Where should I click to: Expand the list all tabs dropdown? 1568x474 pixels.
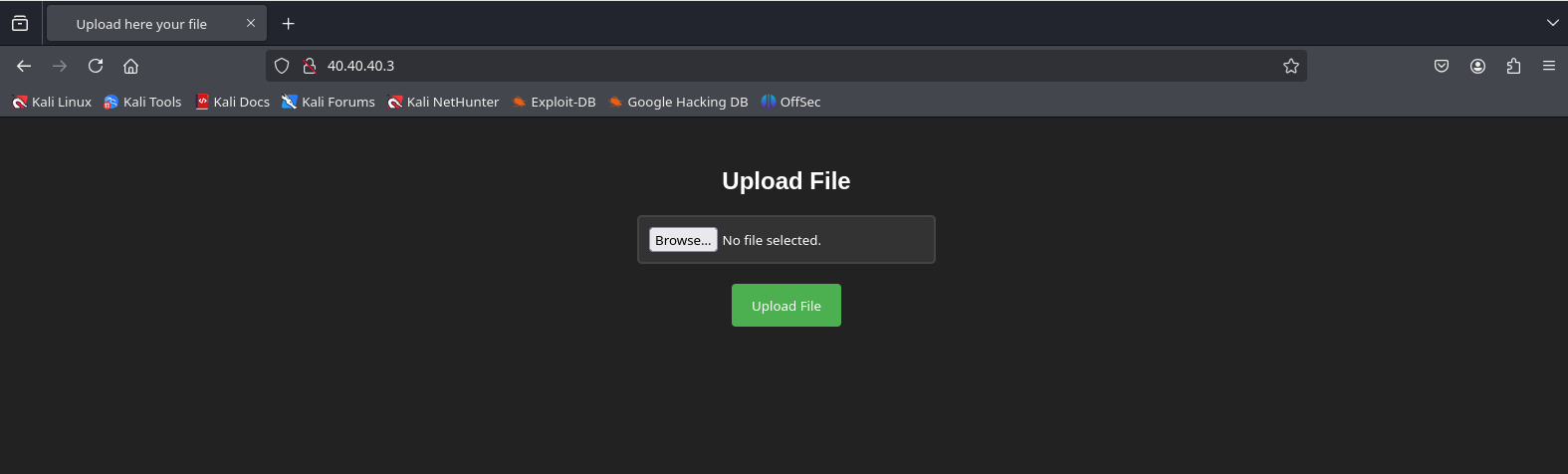[1552, 23]
